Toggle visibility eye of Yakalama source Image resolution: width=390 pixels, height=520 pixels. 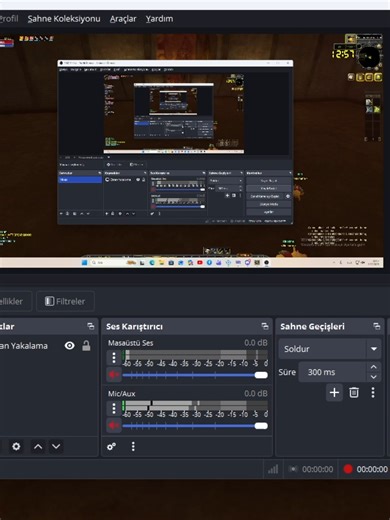point(70,346)
